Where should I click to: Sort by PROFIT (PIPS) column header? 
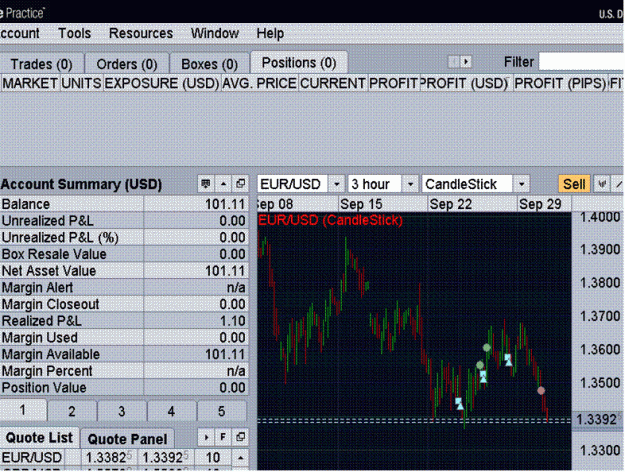tap(560, 83)
